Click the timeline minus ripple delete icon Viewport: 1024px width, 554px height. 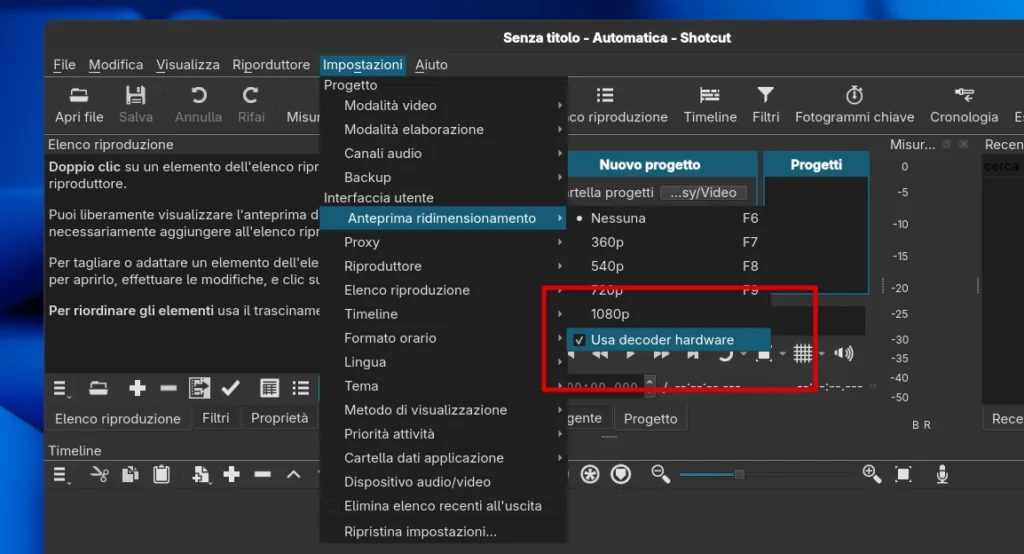pyautogui.click(x=263, y=474)
